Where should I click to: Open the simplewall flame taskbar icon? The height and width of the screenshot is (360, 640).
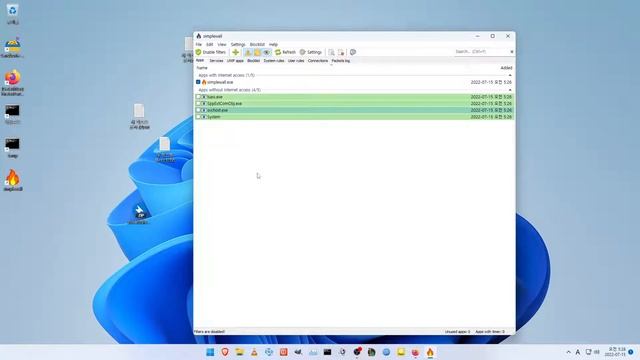[430, 352]
